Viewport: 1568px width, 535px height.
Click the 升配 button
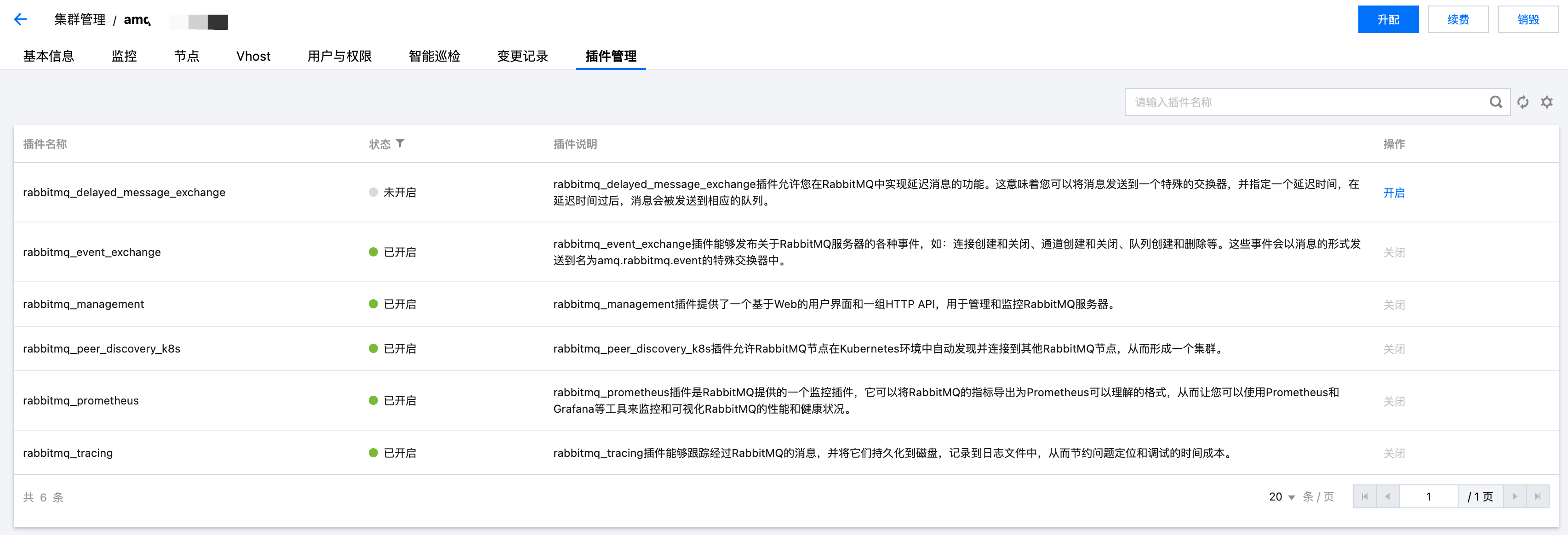click(x=1388, y=19)
